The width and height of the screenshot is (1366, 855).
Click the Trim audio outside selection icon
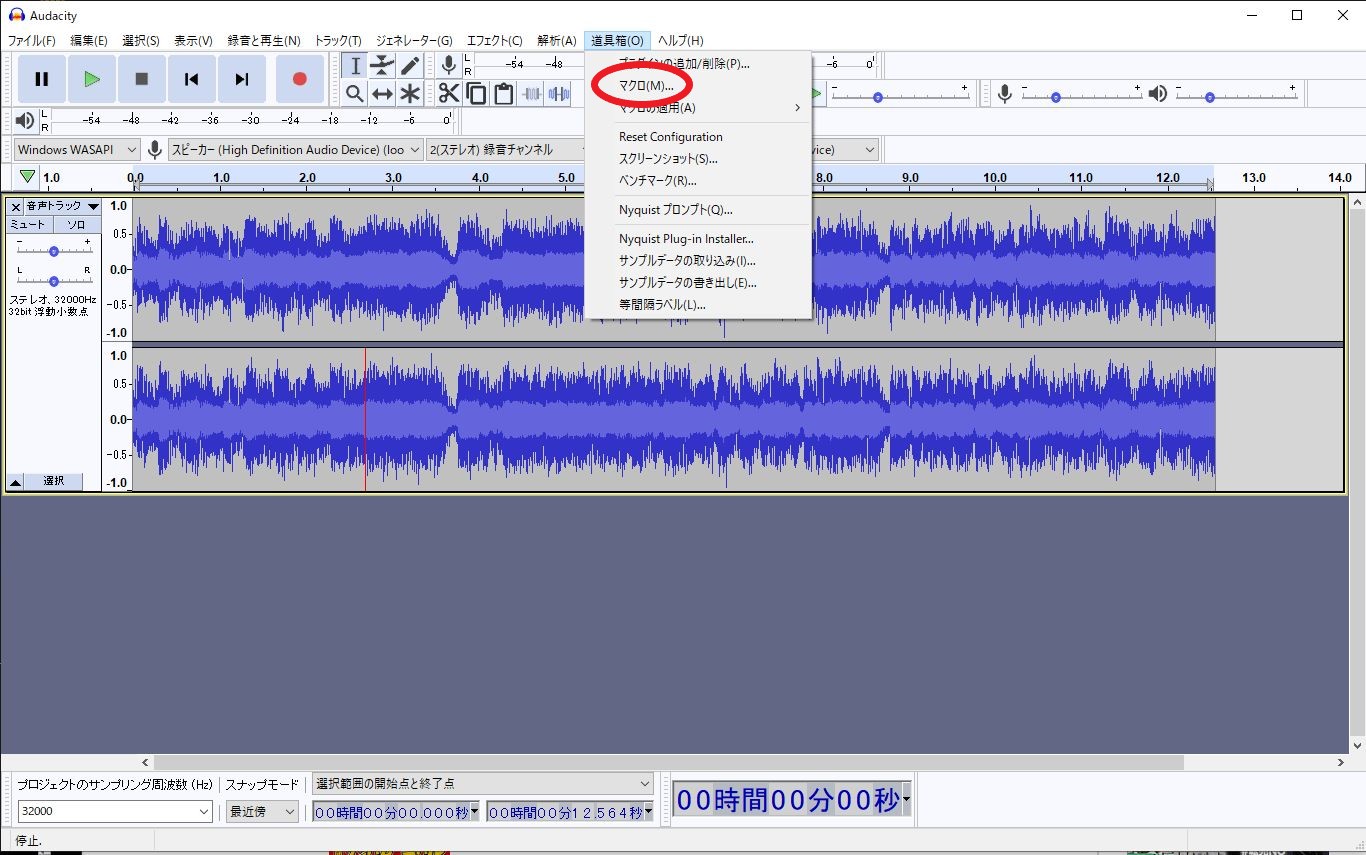(531, 94)
